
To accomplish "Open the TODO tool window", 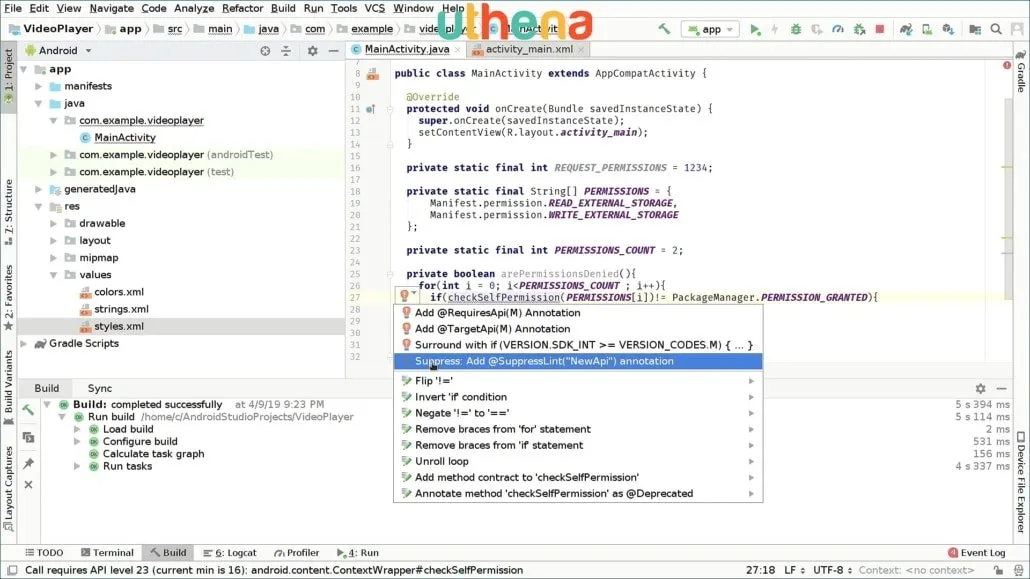I will click(x=44, y=553).
